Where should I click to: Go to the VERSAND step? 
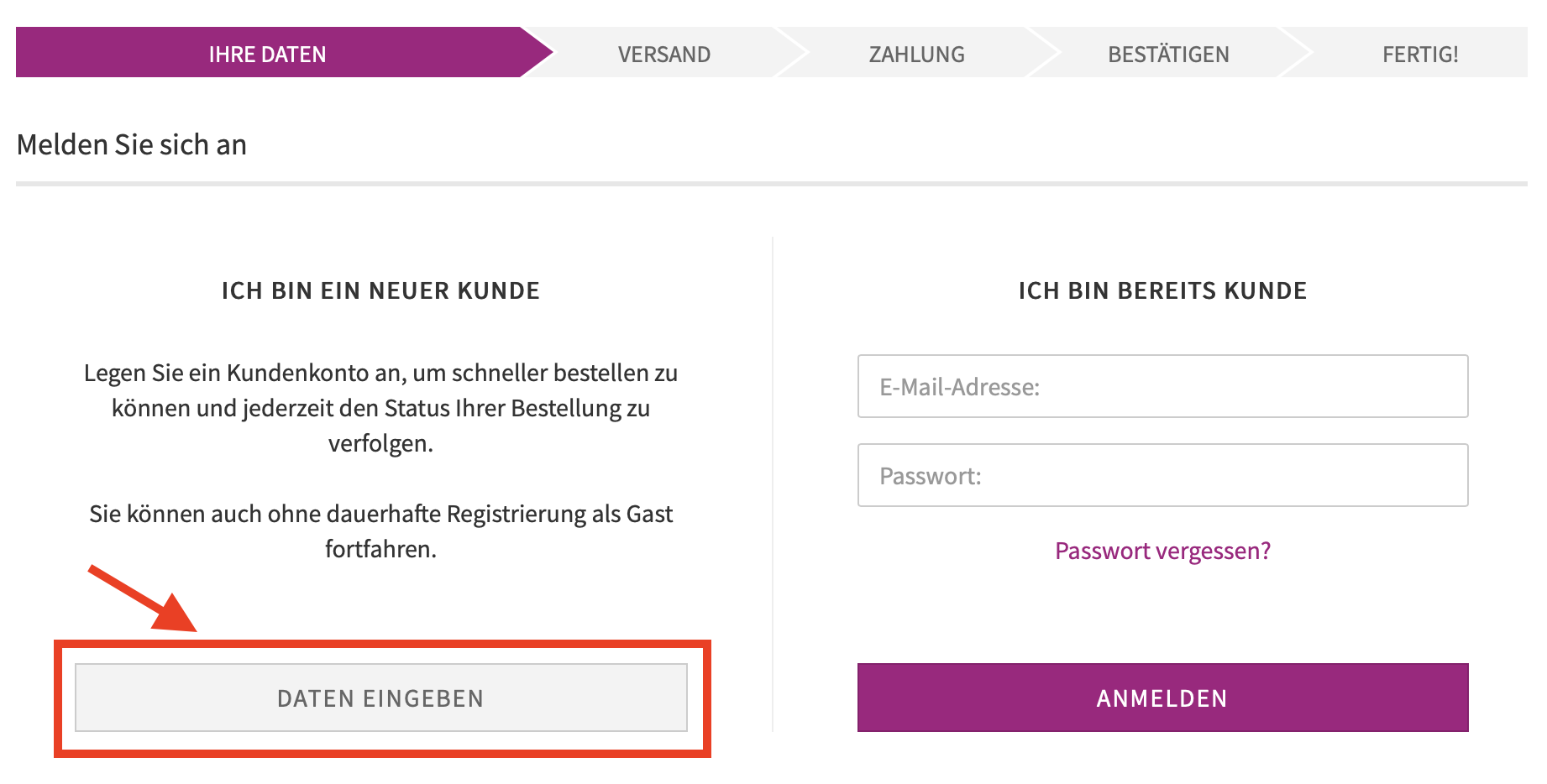click(x=664, y=54)
